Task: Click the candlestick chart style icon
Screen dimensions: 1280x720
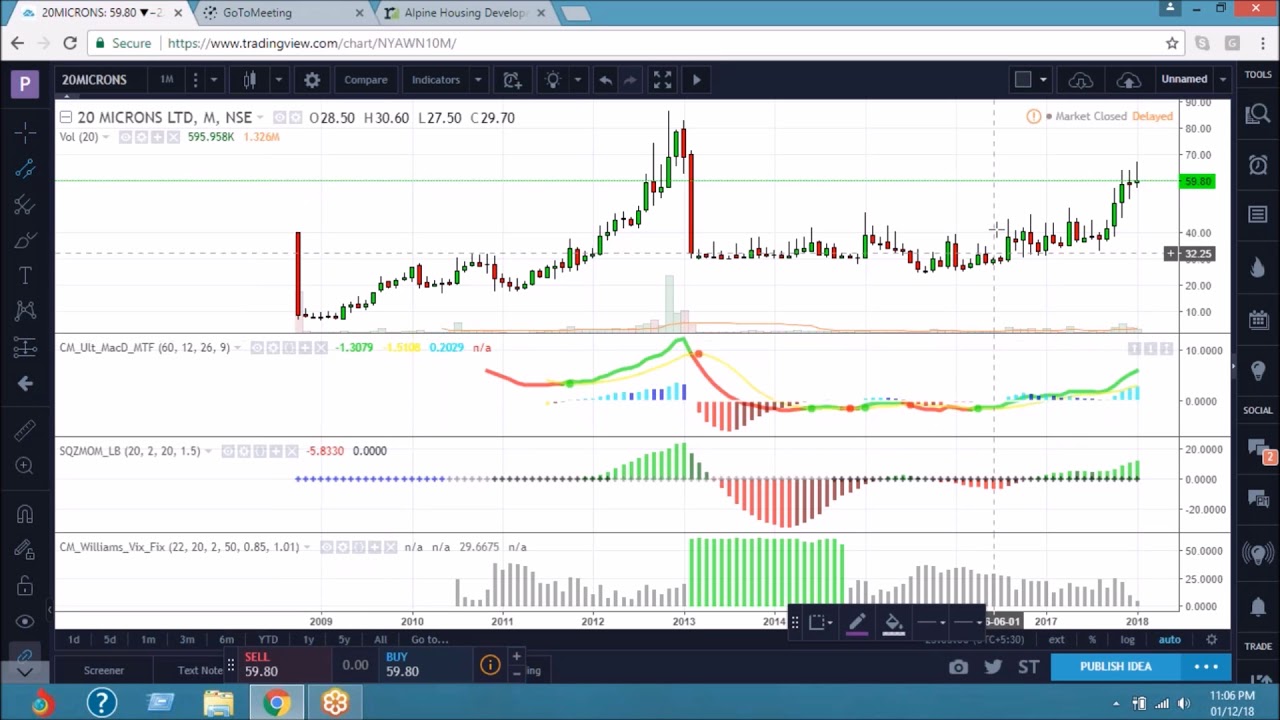Action: click(250, 80)
